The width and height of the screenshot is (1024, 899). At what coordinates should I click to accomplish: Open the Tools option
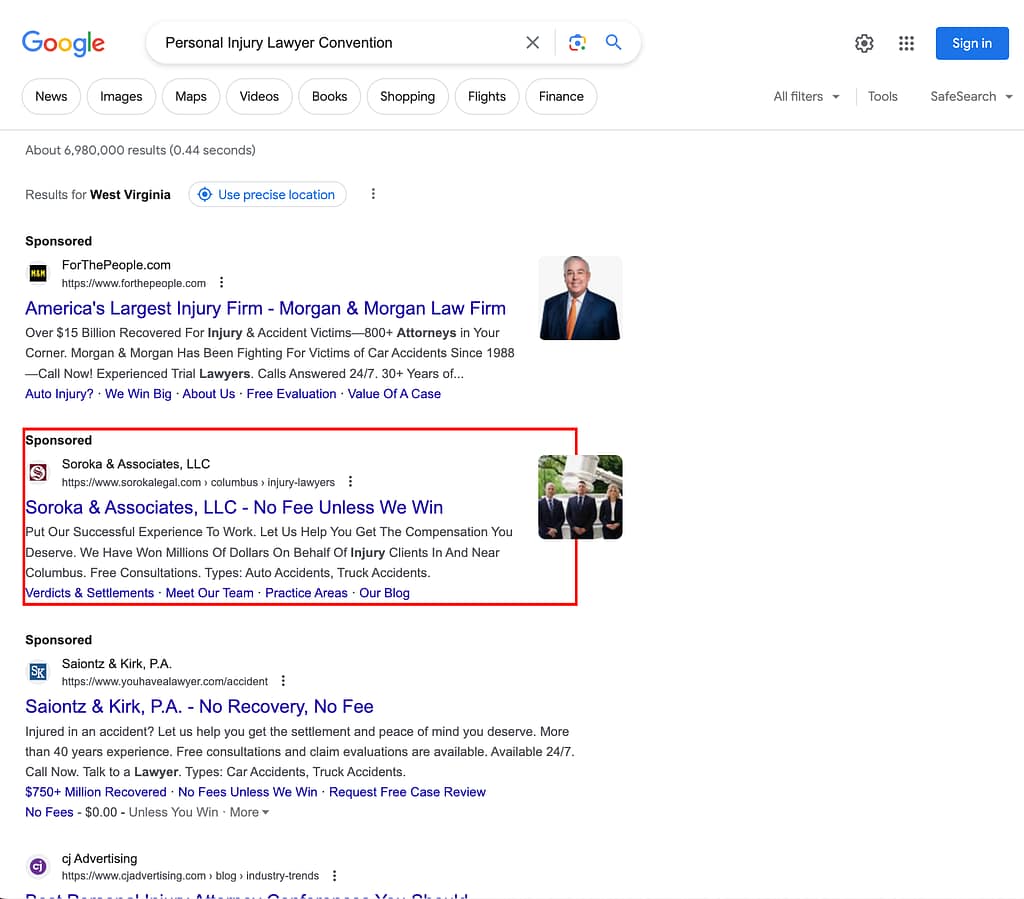882,96
